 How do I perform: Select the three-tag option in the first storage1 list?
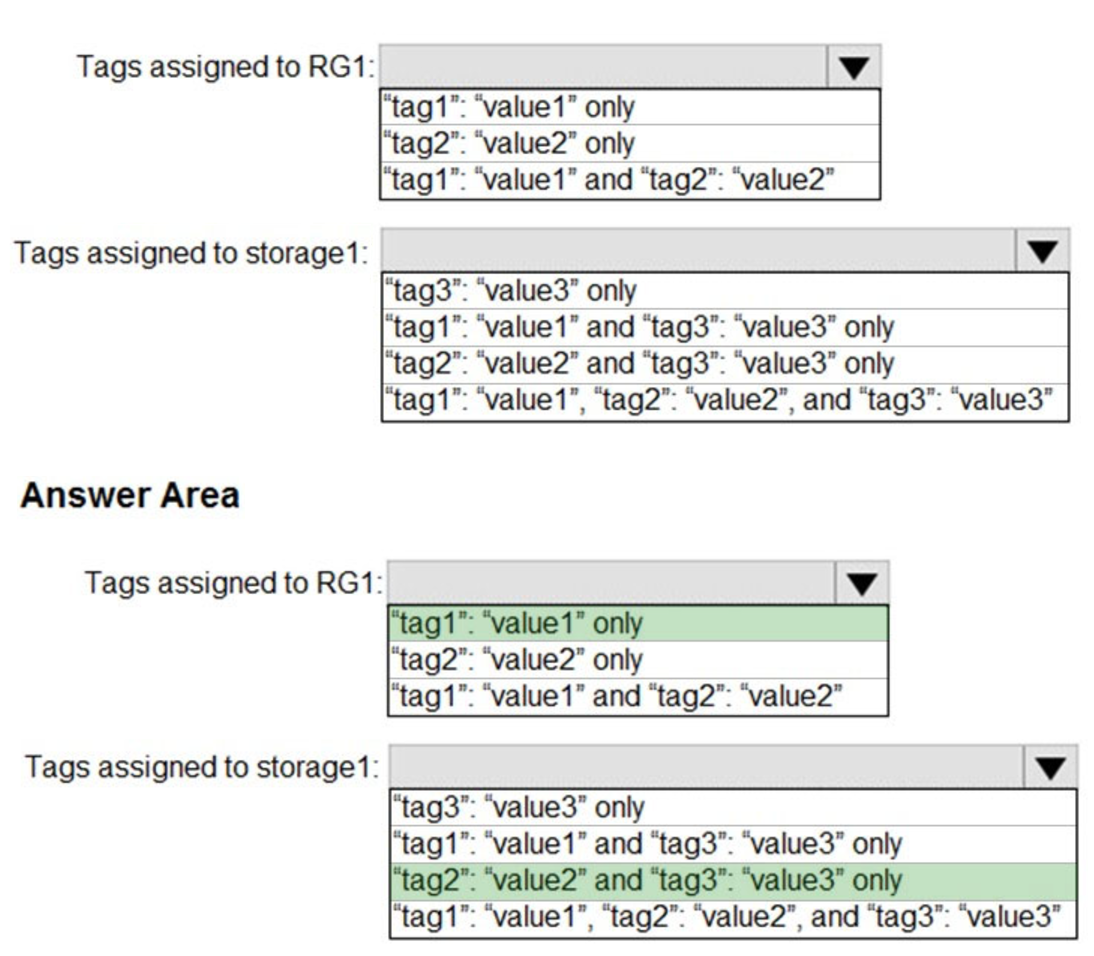(725, 400)
